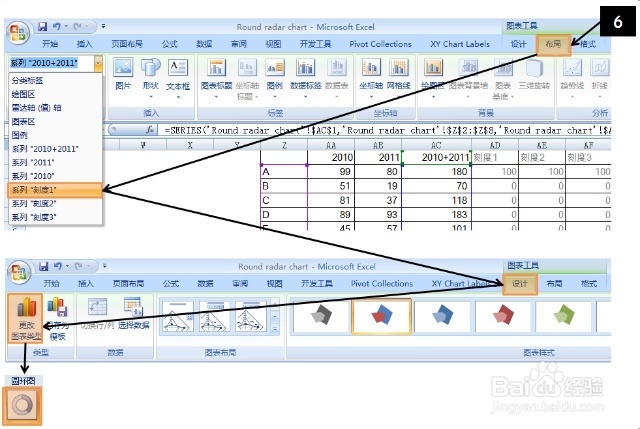Select 系列 "刻度1" in the element list

click(x=55, y=190)
